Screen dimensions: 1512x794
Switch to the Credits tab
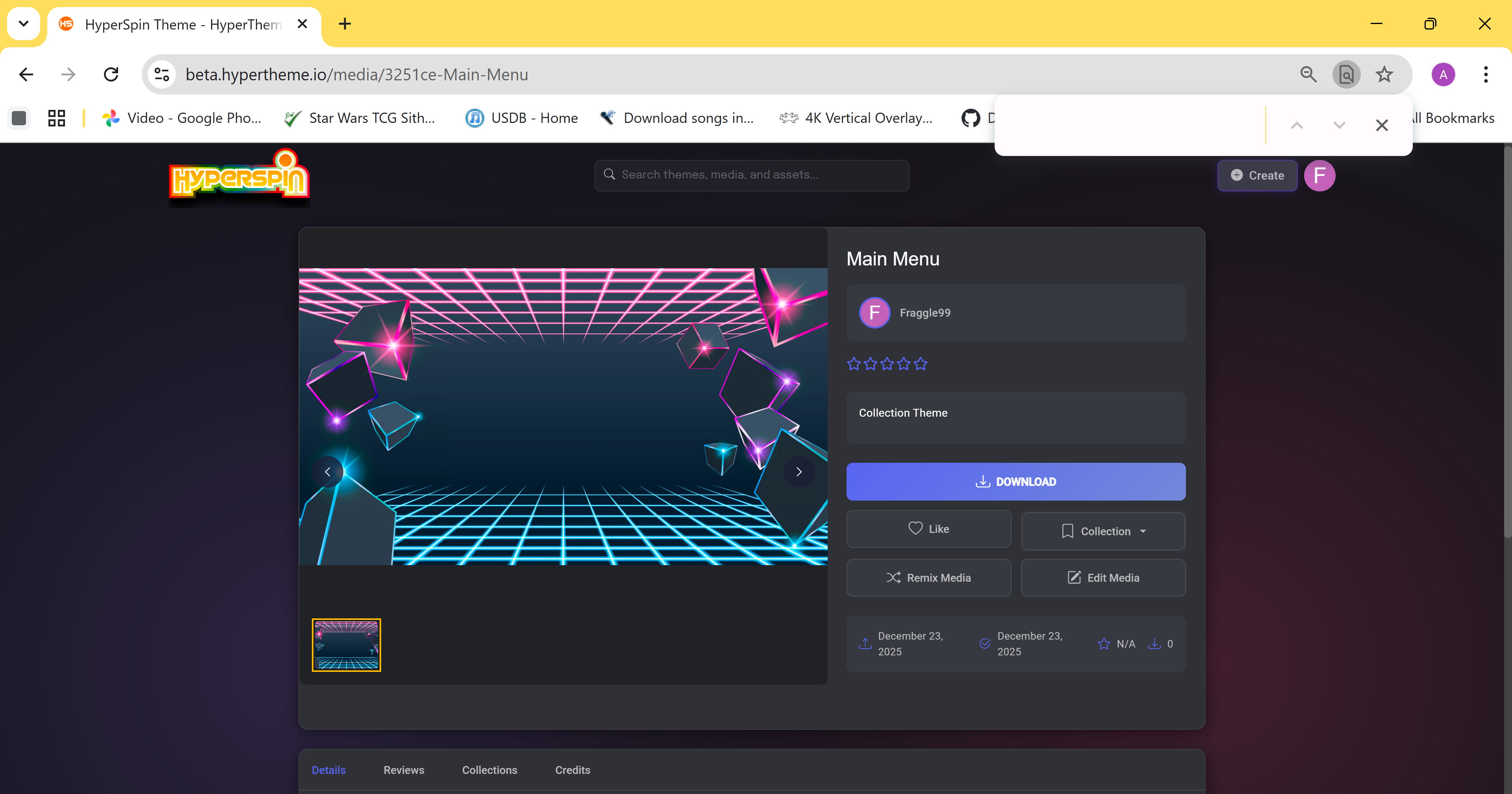click(572, 769)
